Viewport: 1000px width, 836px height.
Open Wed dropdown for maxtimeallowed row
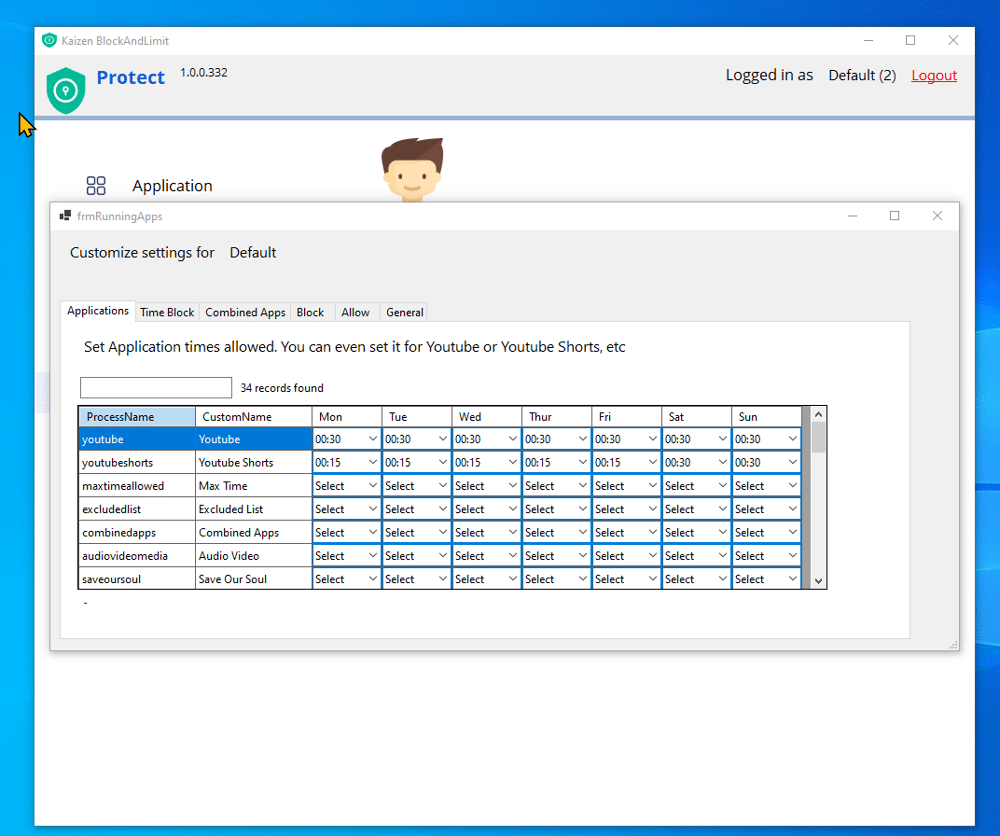513,486
